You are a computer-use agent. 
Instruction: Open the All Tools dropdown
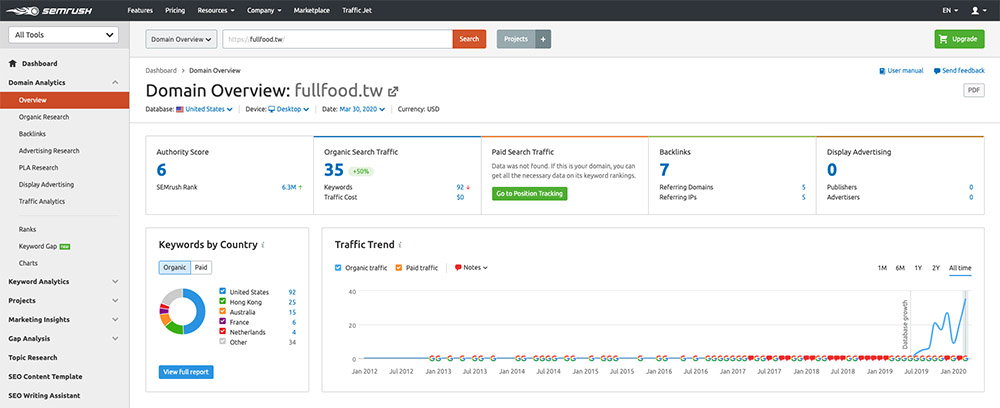[64, 35]
